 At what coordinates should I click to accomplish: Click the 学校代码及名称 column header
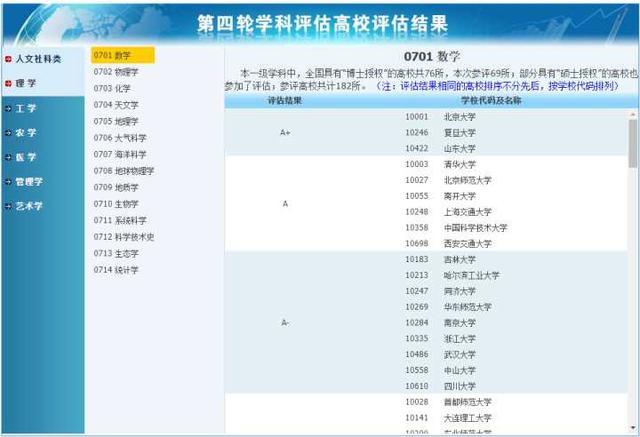pos(491,101)
